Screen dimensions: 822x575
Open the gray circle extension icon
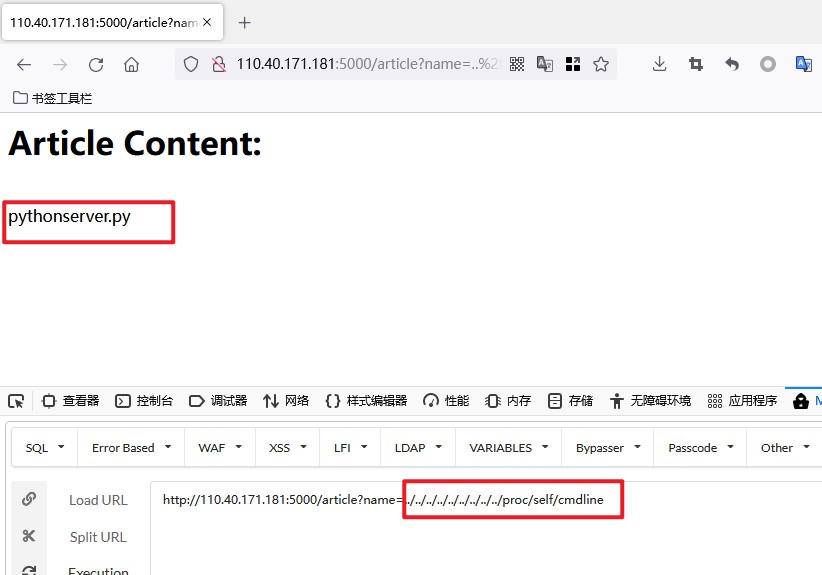tap(767, 64)
